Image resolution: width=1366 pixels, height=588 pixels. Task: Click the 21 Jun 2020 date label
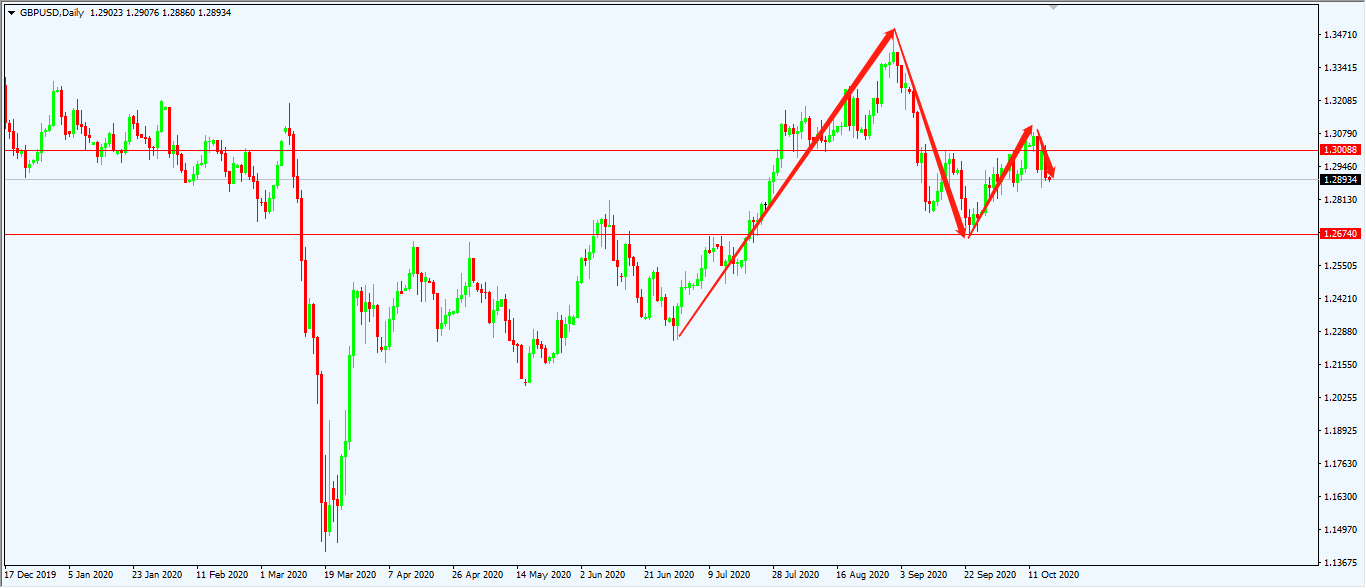670,575
